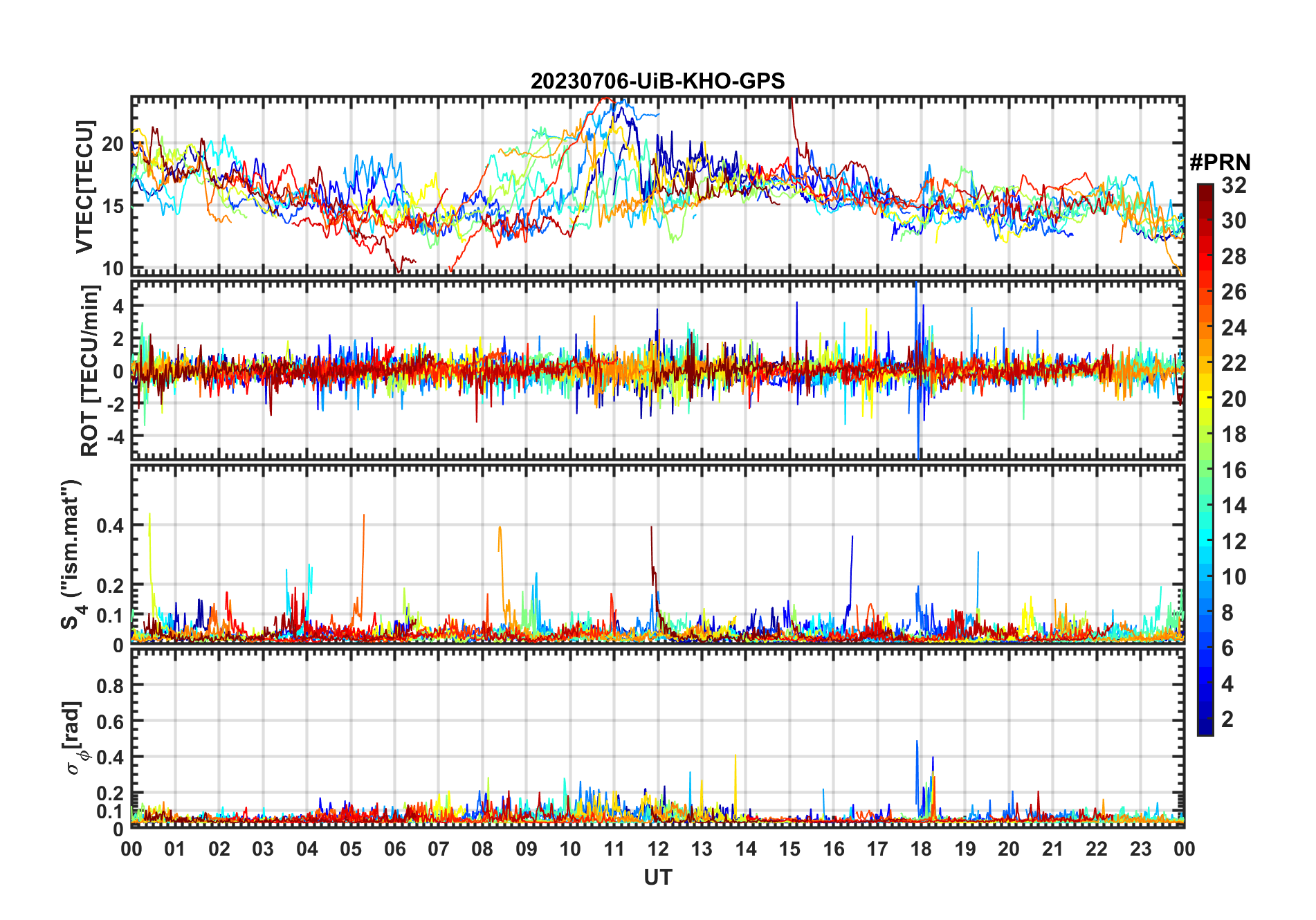Click the S4 axis label

click(72, 555)
